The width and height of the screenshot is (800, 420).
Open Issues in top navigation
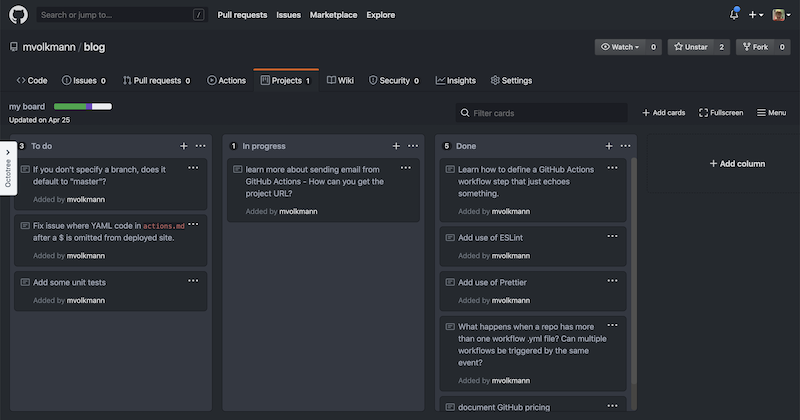point(288,15)
